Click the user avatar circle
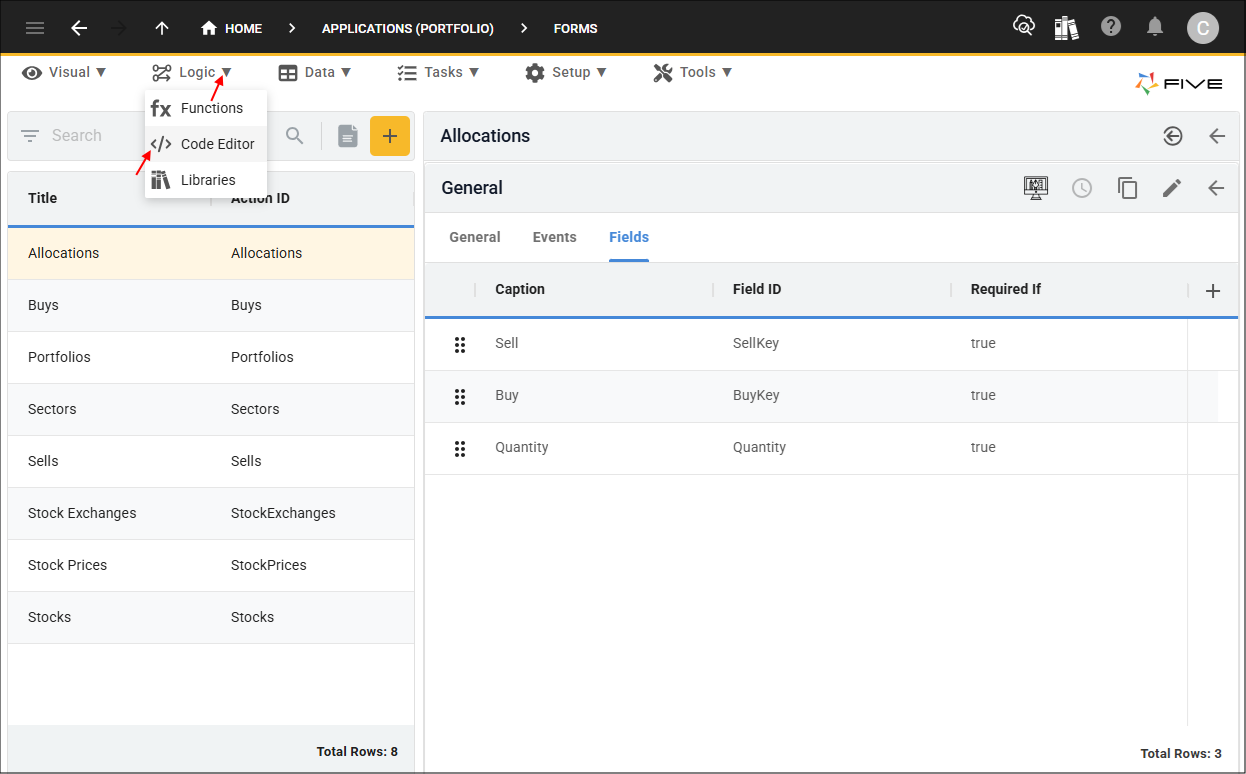 pos(1203,27)
